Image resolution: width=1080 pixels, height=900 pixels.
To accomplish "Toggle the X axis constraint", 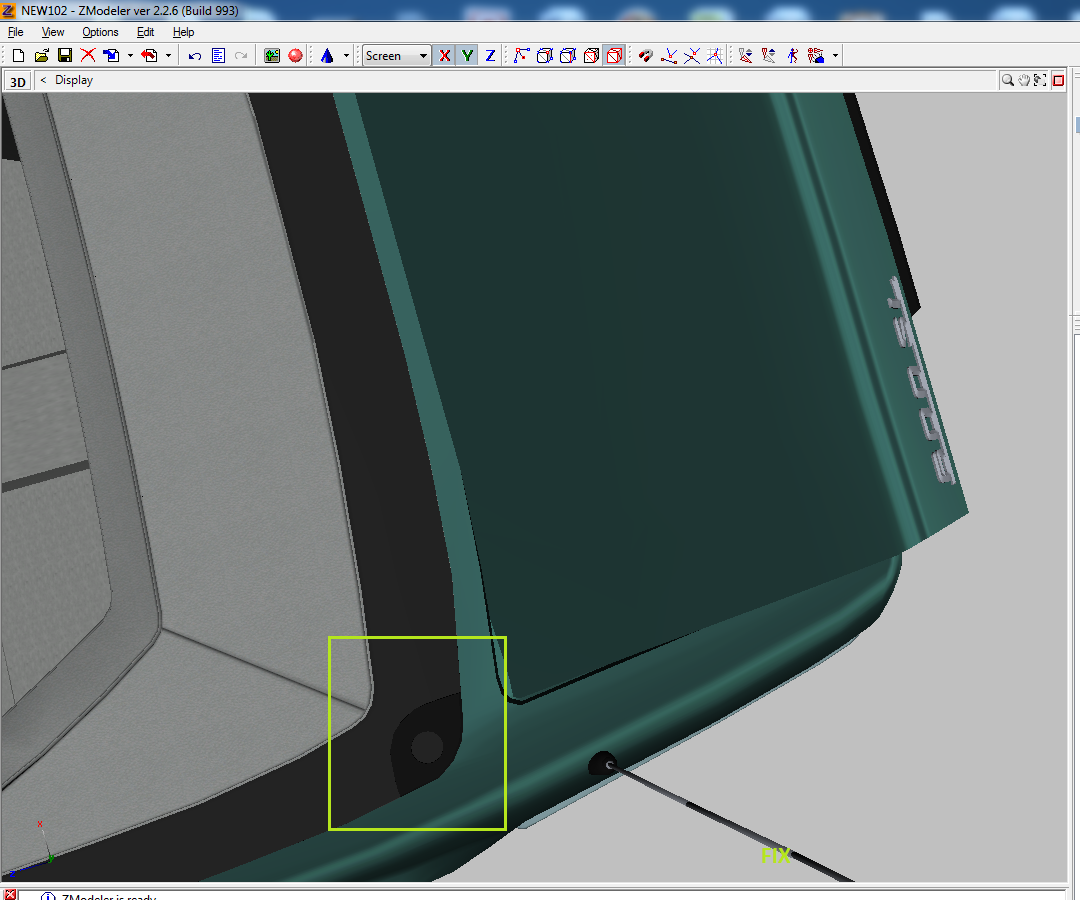I will [445, 56].
